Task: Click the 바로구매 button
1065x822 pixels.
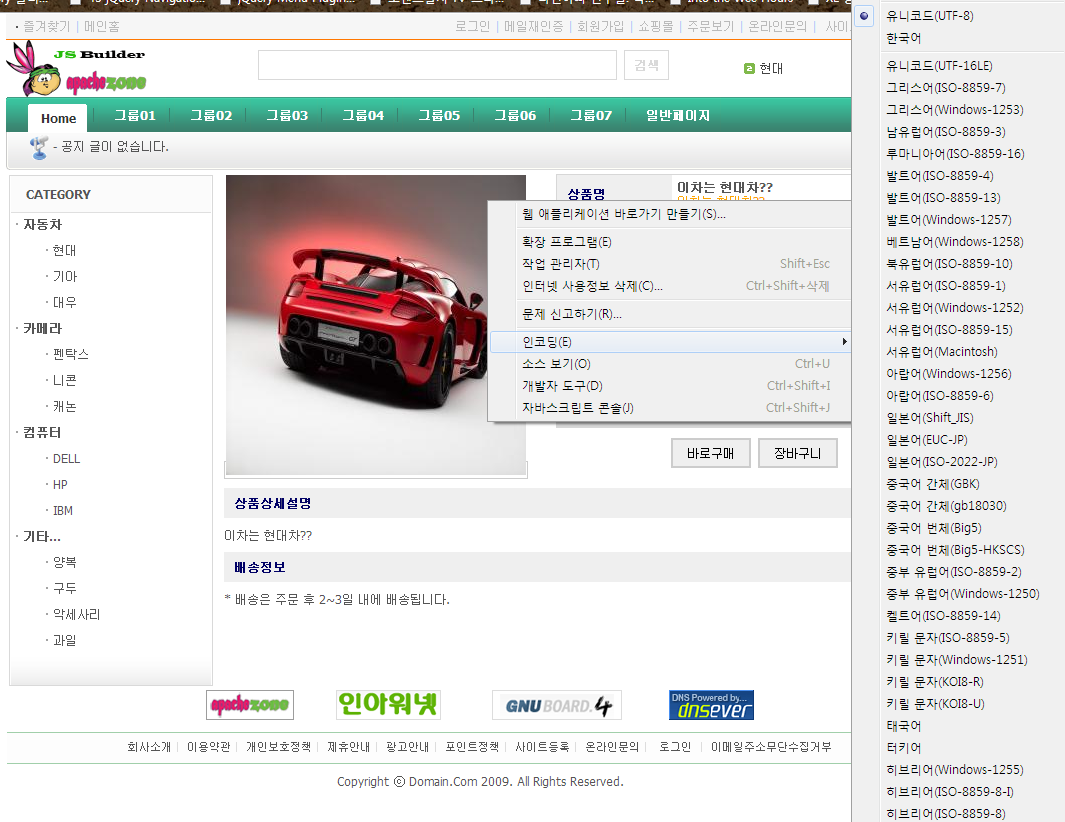Action: coord(710,453)
